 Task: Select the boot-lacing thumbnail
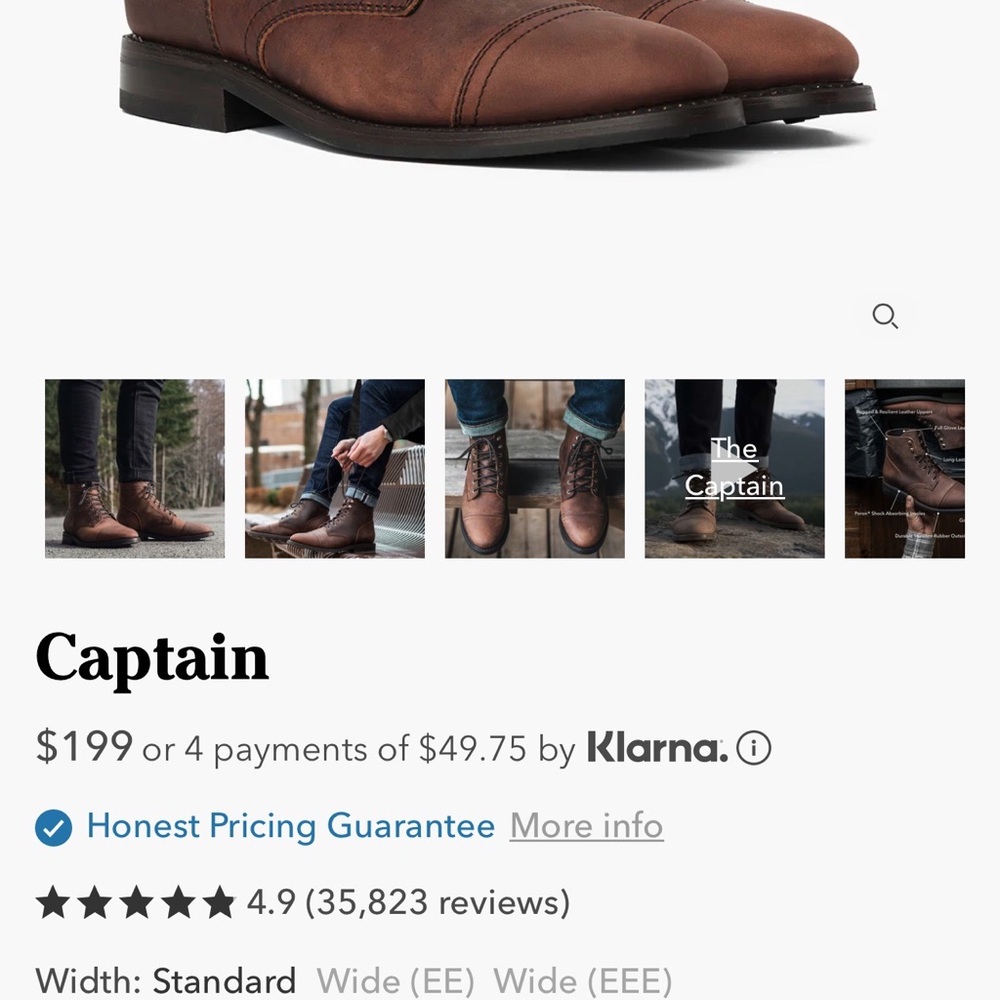[334, 467]
